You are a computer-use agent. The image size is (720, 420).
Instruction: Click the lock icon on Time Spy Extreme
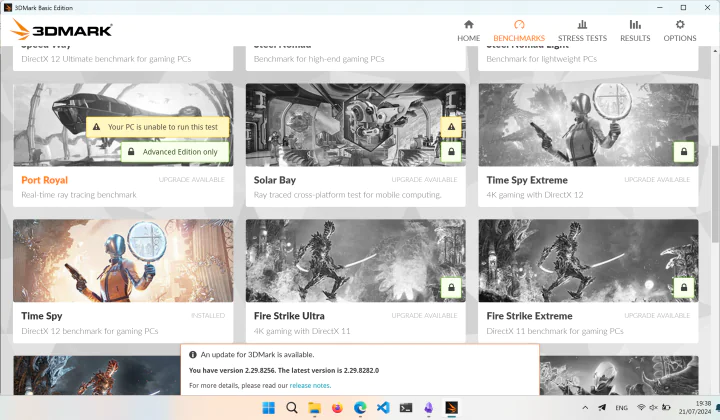pos(684,151)
